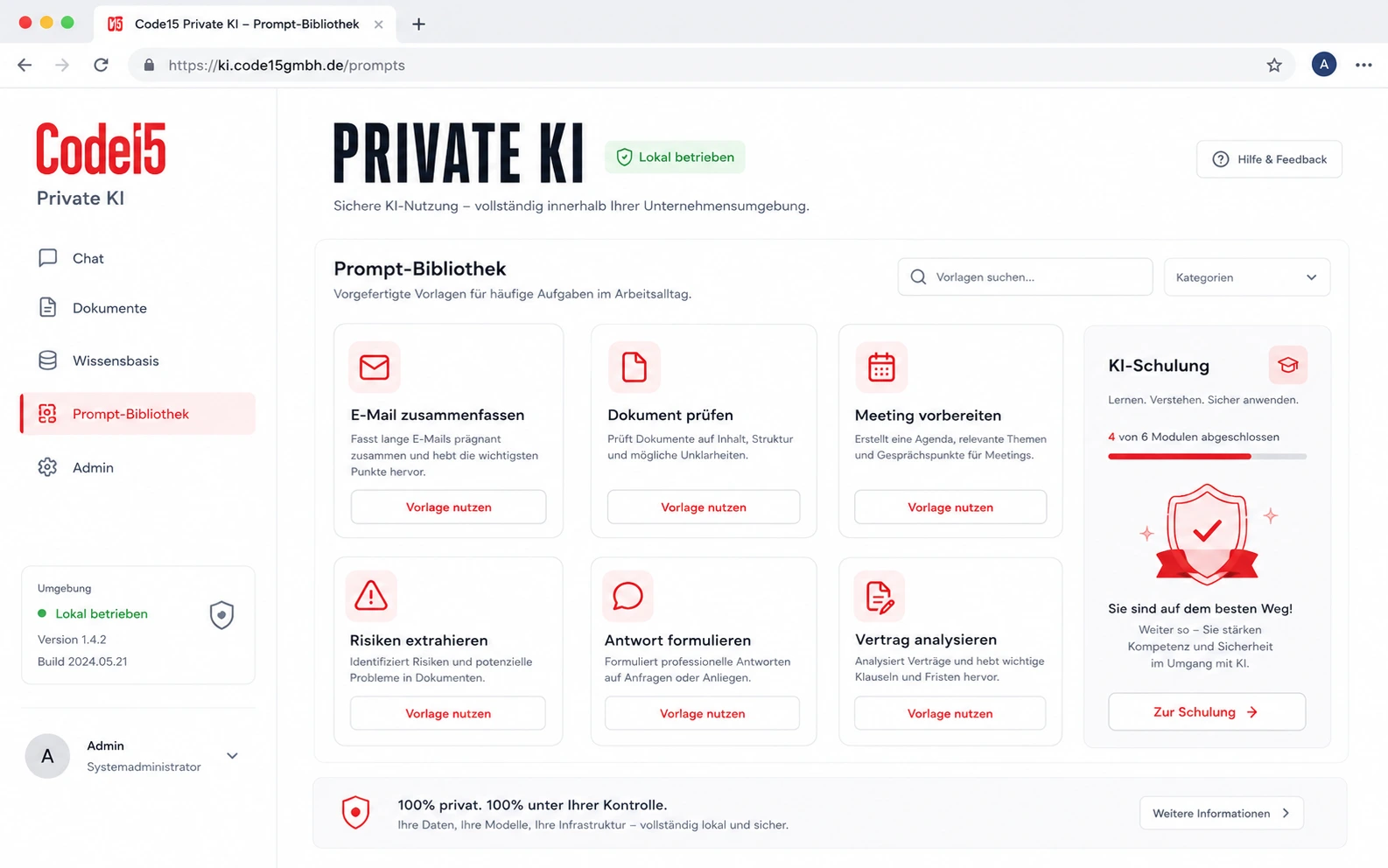Use the Vertrag analysieren template
The width and height of the screenshot is (1388, 868).
950,713
